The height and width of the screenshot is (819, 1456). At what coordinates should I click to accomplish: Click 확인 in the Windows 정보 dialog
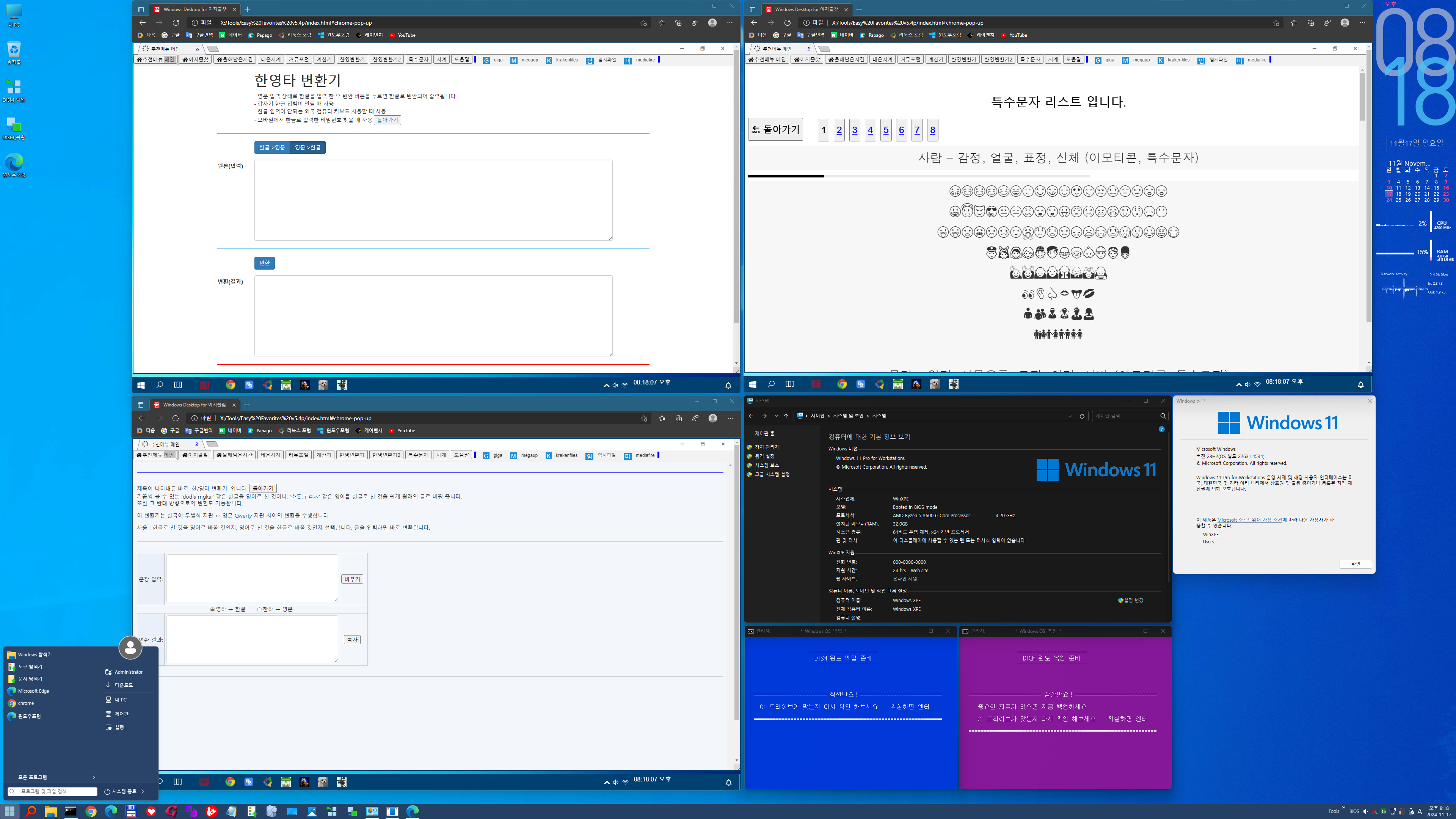tap(1356, 564)
